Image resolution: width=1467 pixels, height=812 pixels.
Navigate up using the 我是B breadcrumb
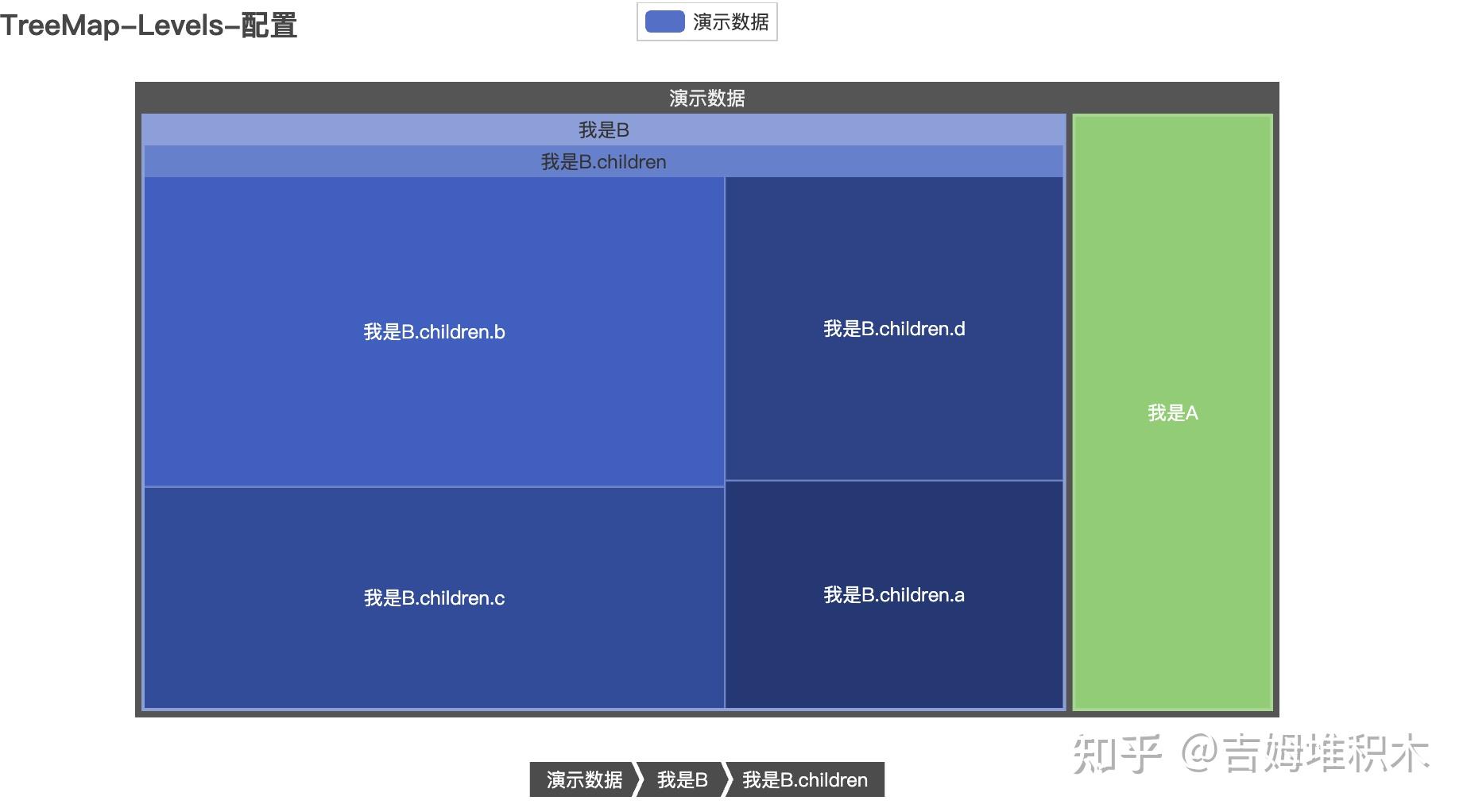(681, 779)
